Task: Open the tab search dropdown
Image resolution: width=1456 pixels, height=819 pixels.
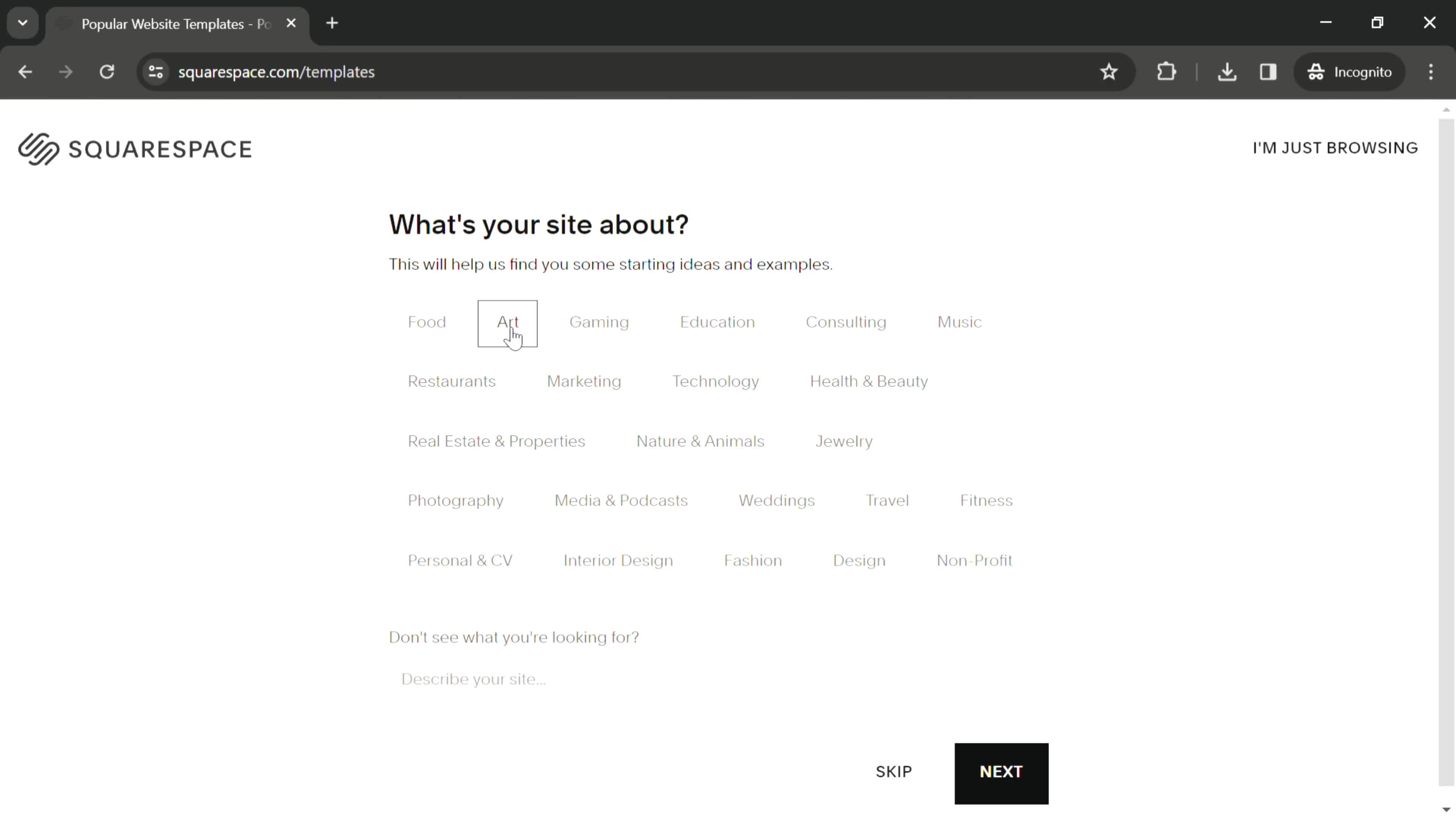Action: point(23,23)
